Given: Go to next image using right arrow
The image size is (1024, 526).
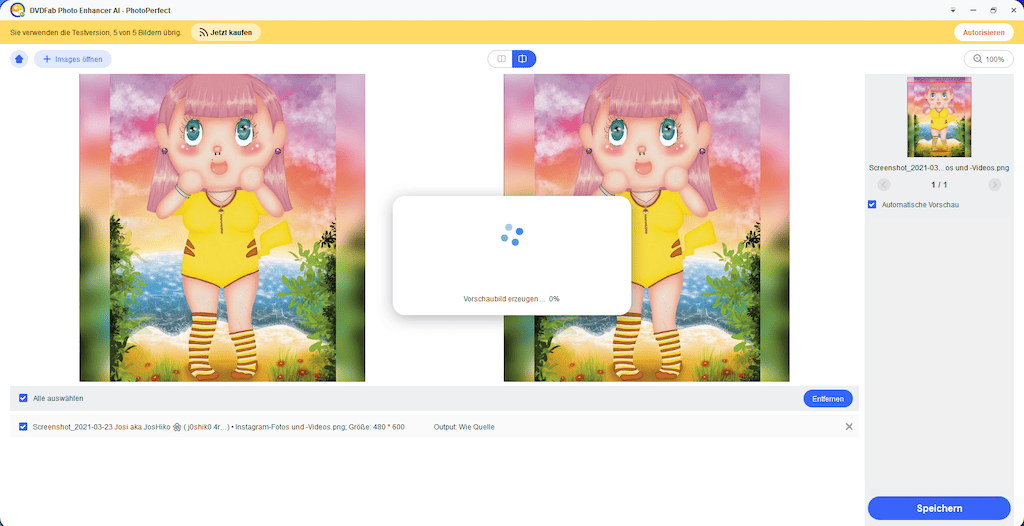Looking at the screenshot, I should 994,185.
